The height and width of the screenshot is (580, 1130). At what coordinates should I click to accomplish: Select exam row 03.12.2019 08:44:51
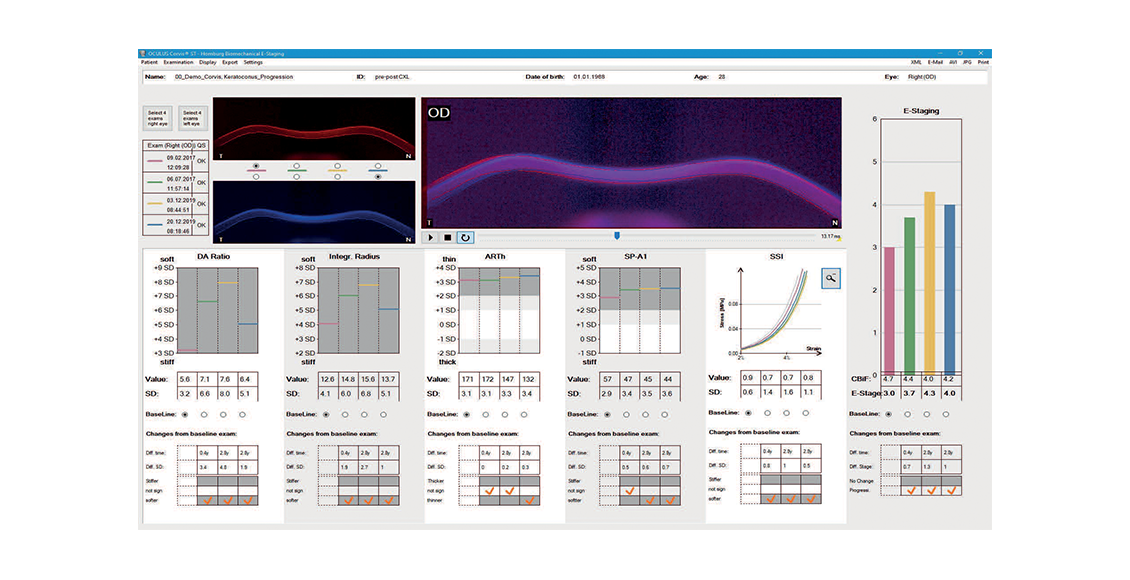(176, 205)
